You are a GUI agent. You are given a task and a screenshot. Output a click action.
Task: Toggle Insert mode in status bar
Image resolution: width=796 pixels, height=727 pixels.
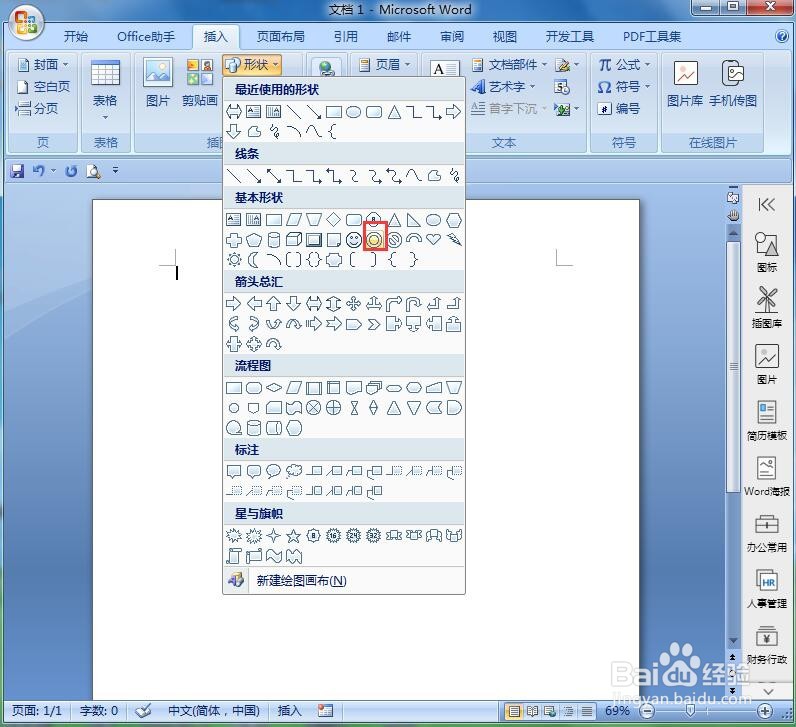[289, 711]
